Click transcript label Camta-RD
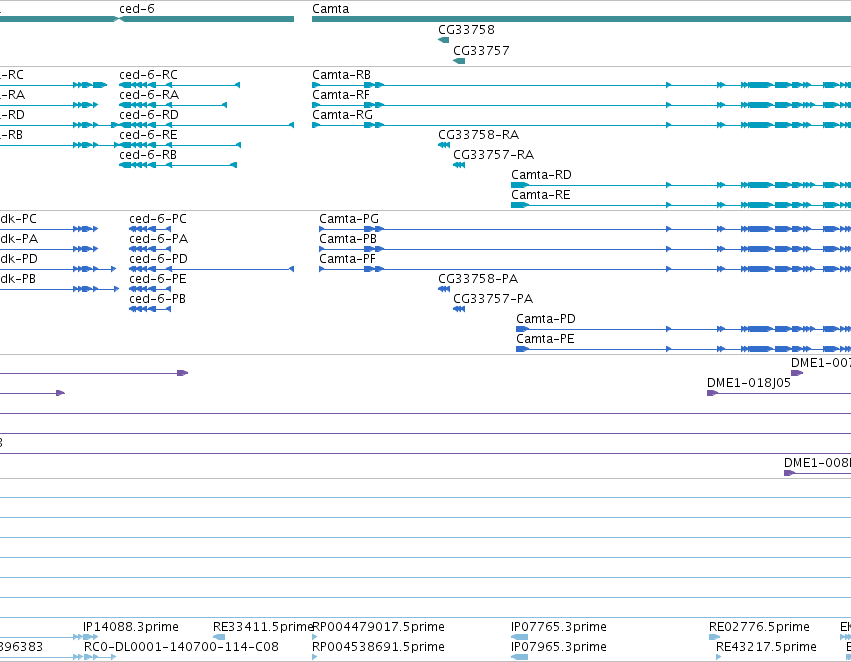Screen dimensions: 851x662 (541, 175)
